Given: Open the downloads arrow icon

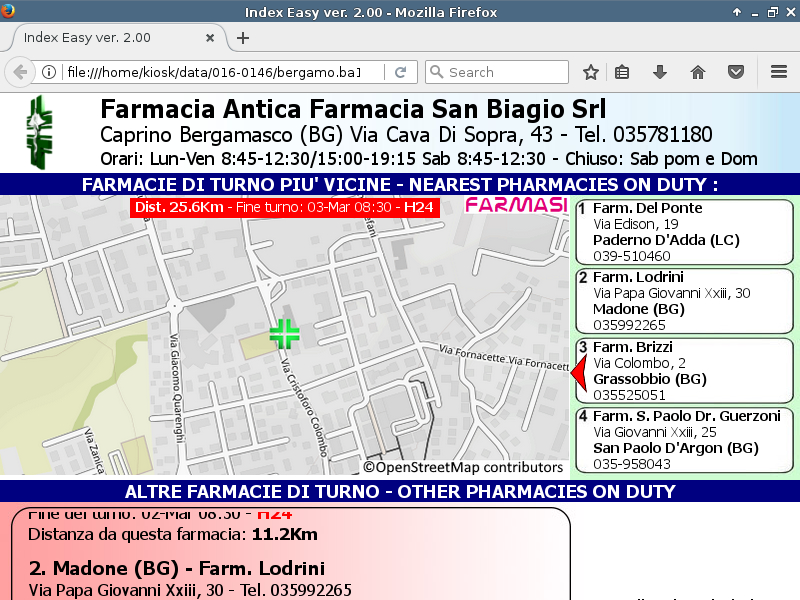Looking at the screenshot, I should pos(659,72).
